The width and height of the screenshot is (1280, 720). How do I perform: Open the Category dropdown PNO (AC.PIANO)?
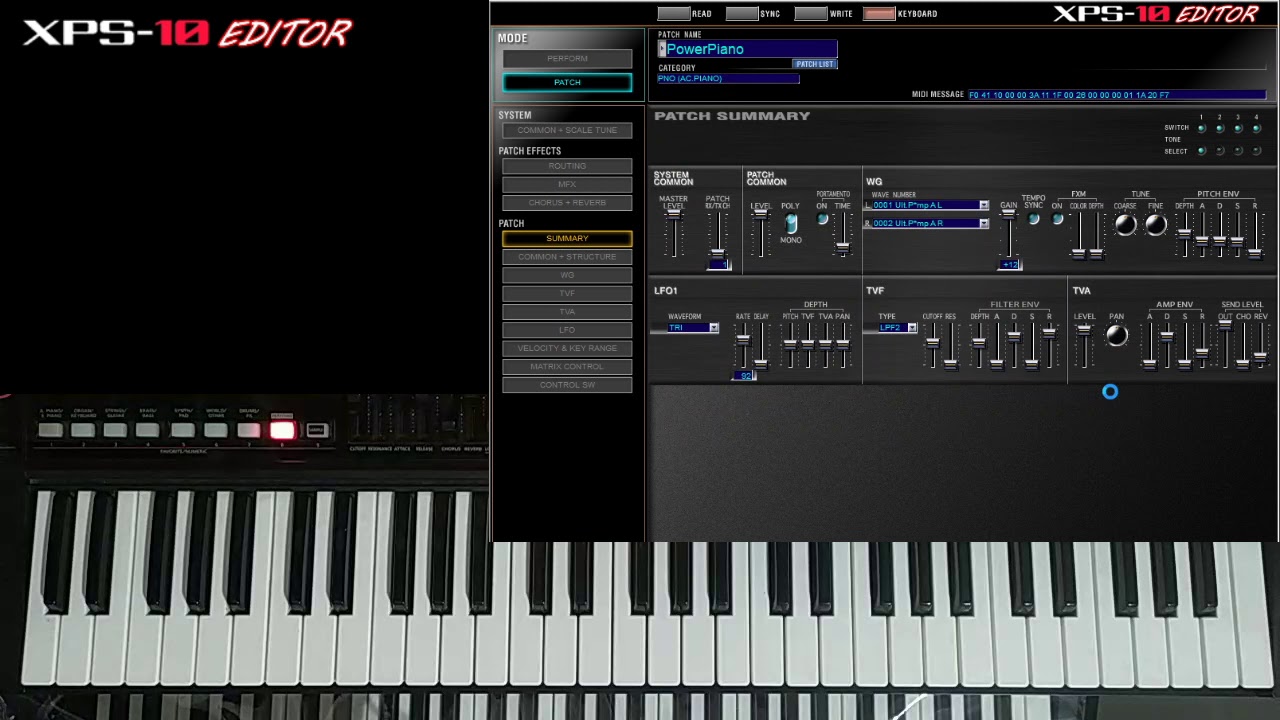(x=728, y=79)
